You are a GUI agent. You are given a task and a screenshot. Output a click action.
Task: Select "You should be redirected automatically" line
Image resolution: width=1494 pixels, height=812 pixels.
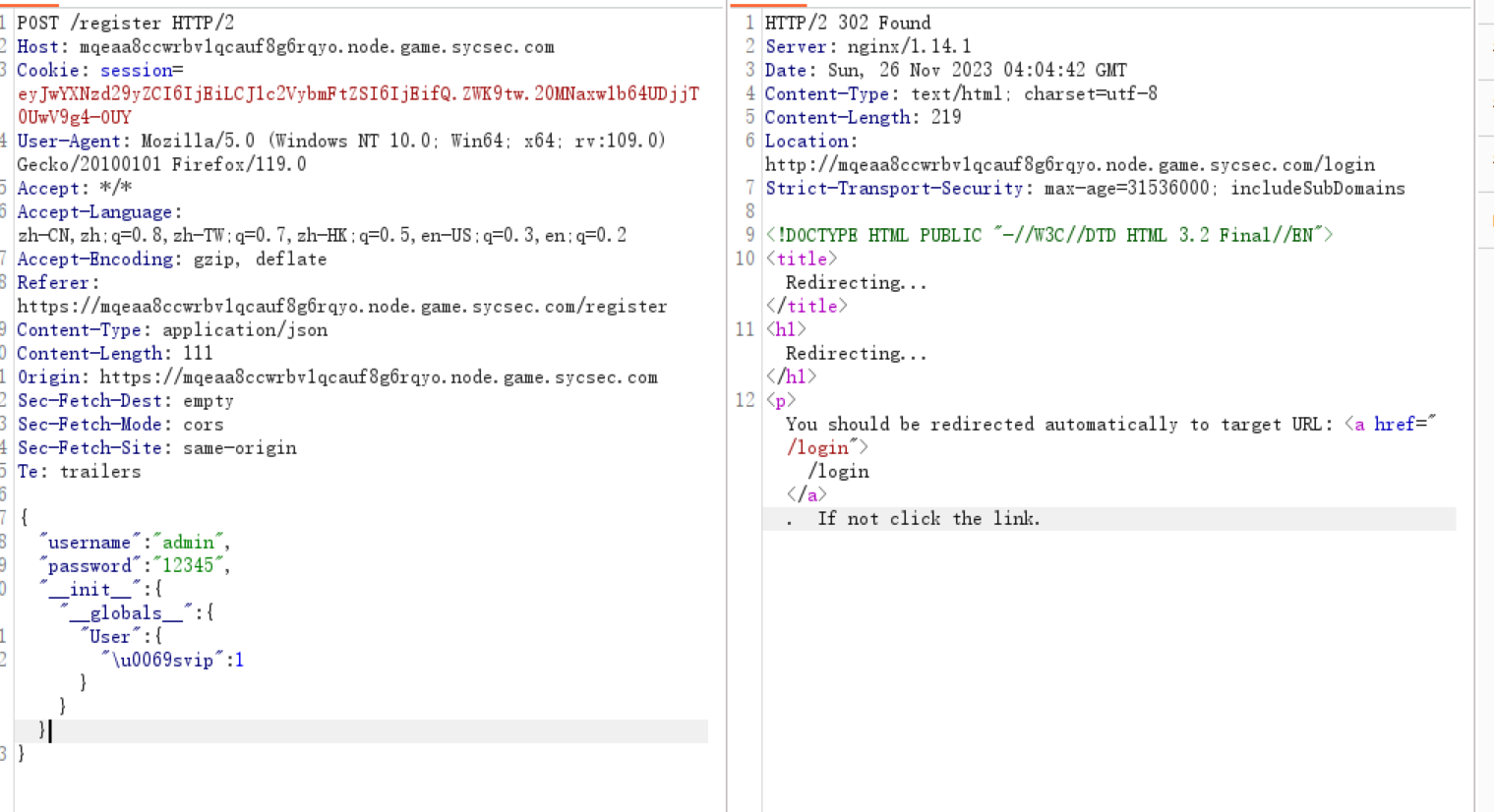point(1110,424)
